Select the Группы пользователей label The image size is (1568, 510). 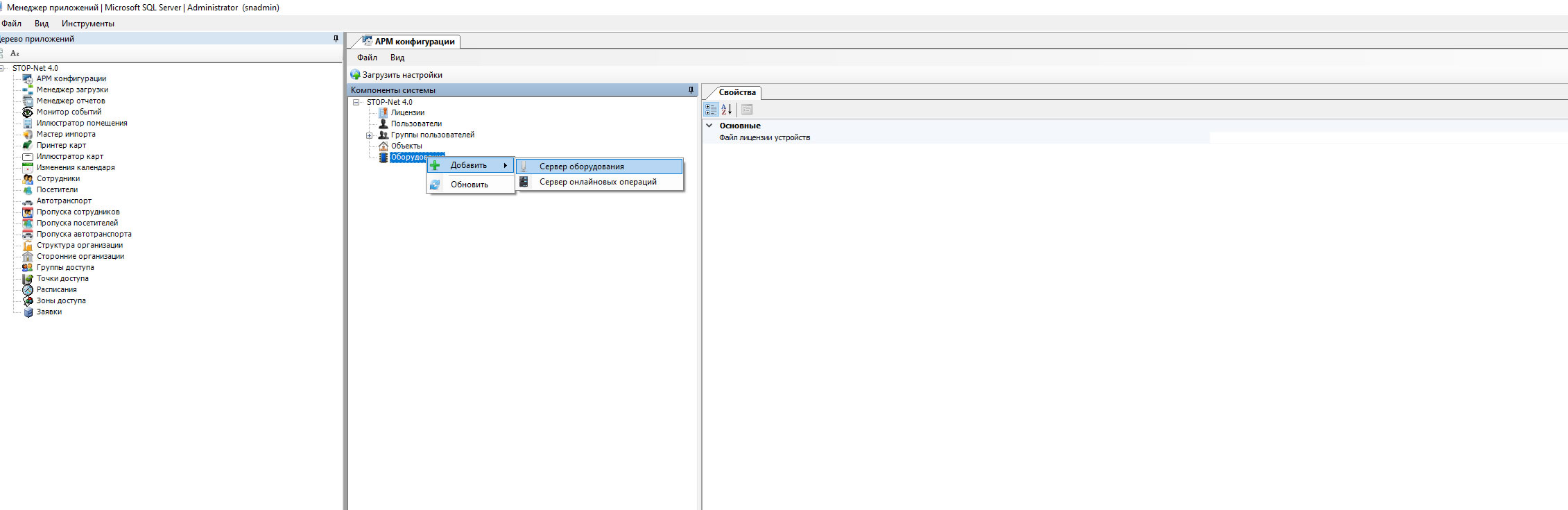coord(433,135)
